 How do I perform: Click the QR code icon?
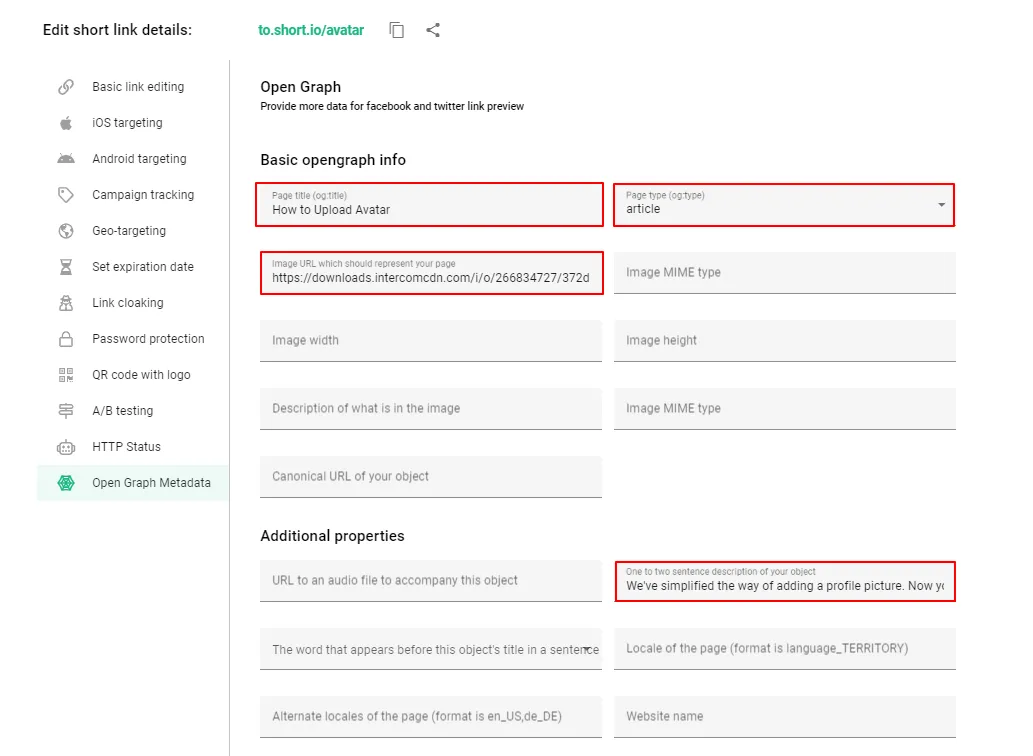tap(66, 375)
